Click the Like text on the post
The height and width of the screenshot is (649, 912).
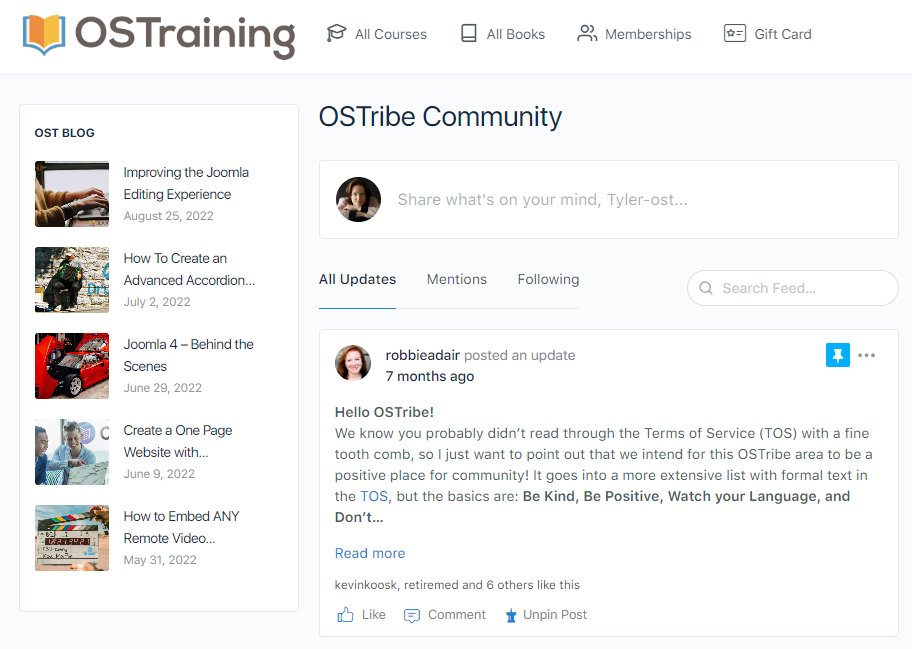click(x=373, y=615)
